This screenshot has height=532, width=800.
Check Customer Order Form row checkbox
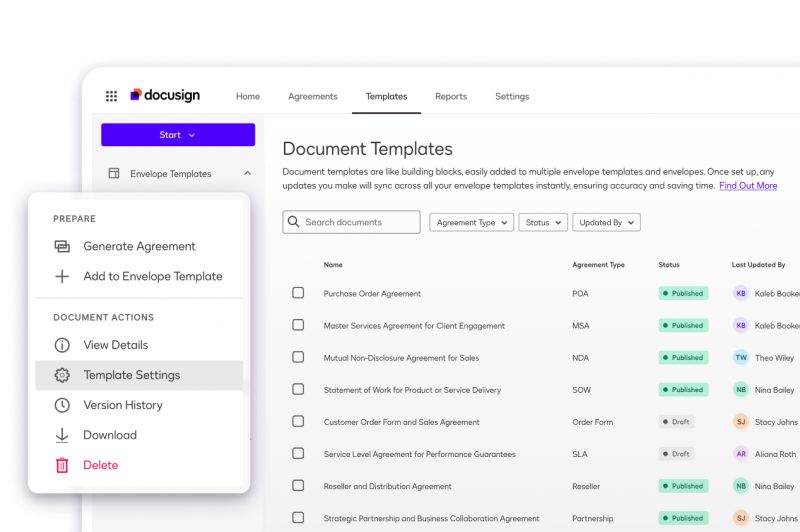point(298,421)
